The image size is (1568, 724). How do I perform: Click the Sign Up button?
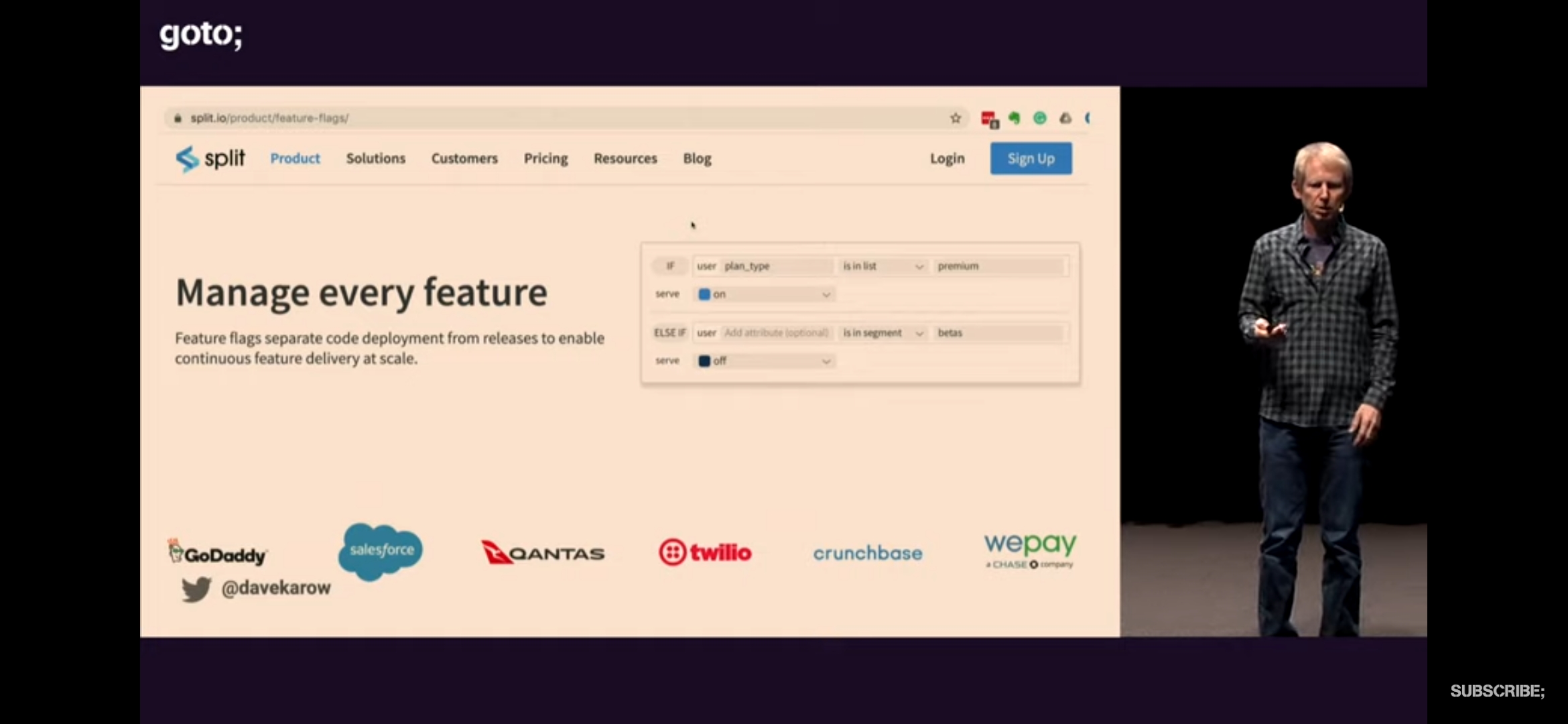(x=1031, y=159)
